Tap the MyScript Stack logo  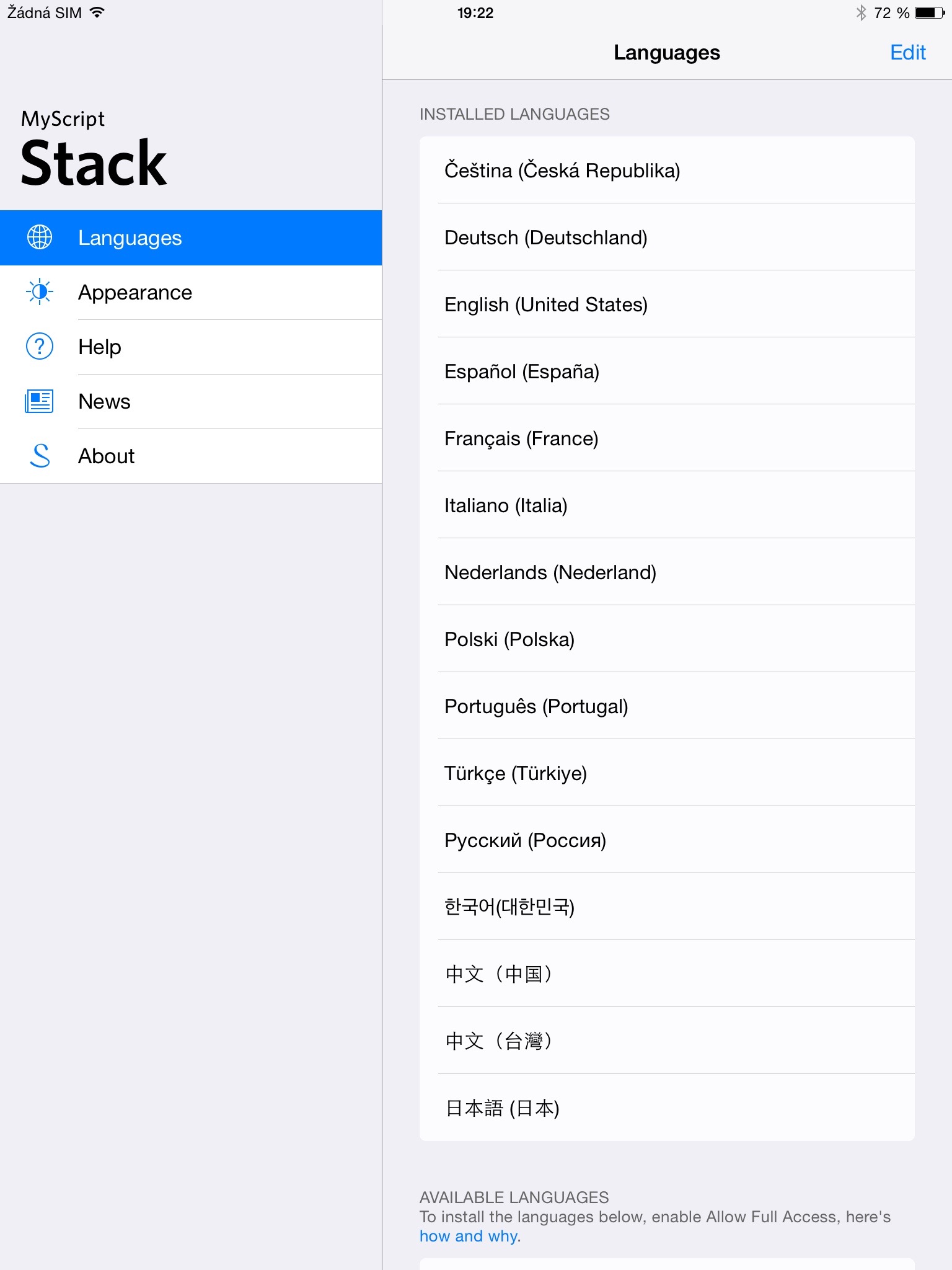tap(94, 149)
